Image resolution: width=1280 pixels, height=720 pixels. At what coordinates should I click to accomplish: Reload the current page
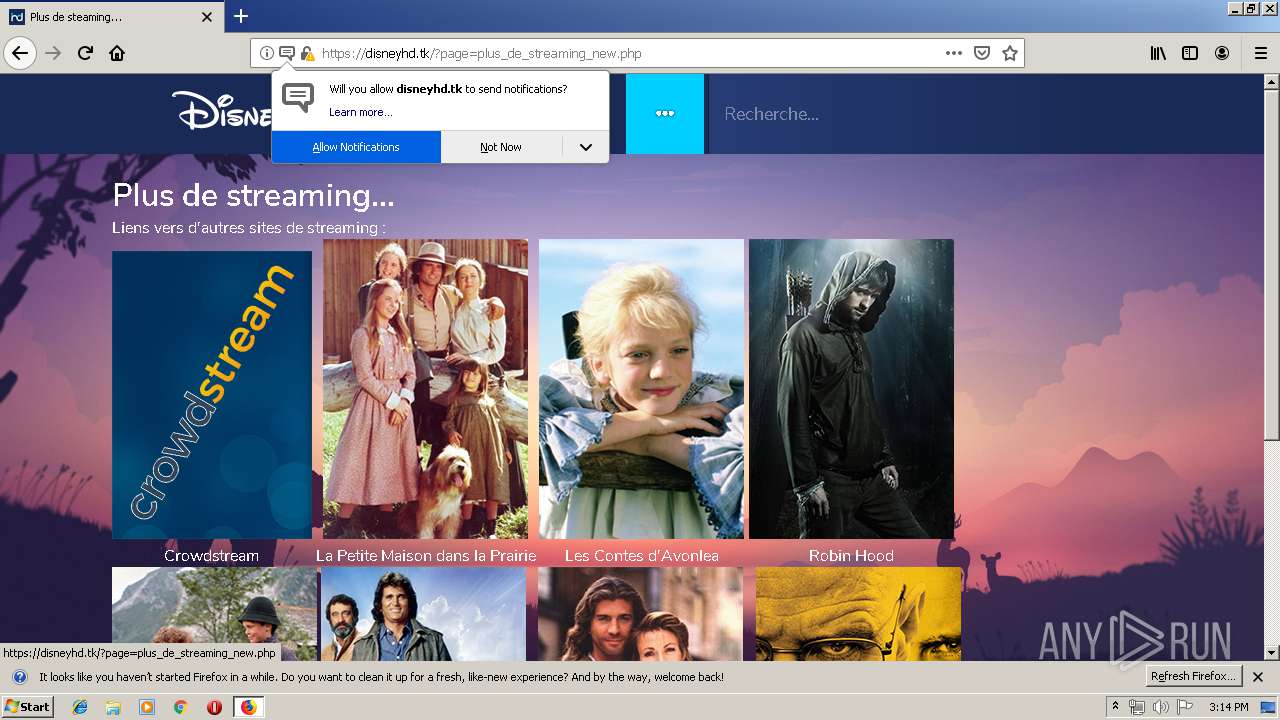[85, 53]
